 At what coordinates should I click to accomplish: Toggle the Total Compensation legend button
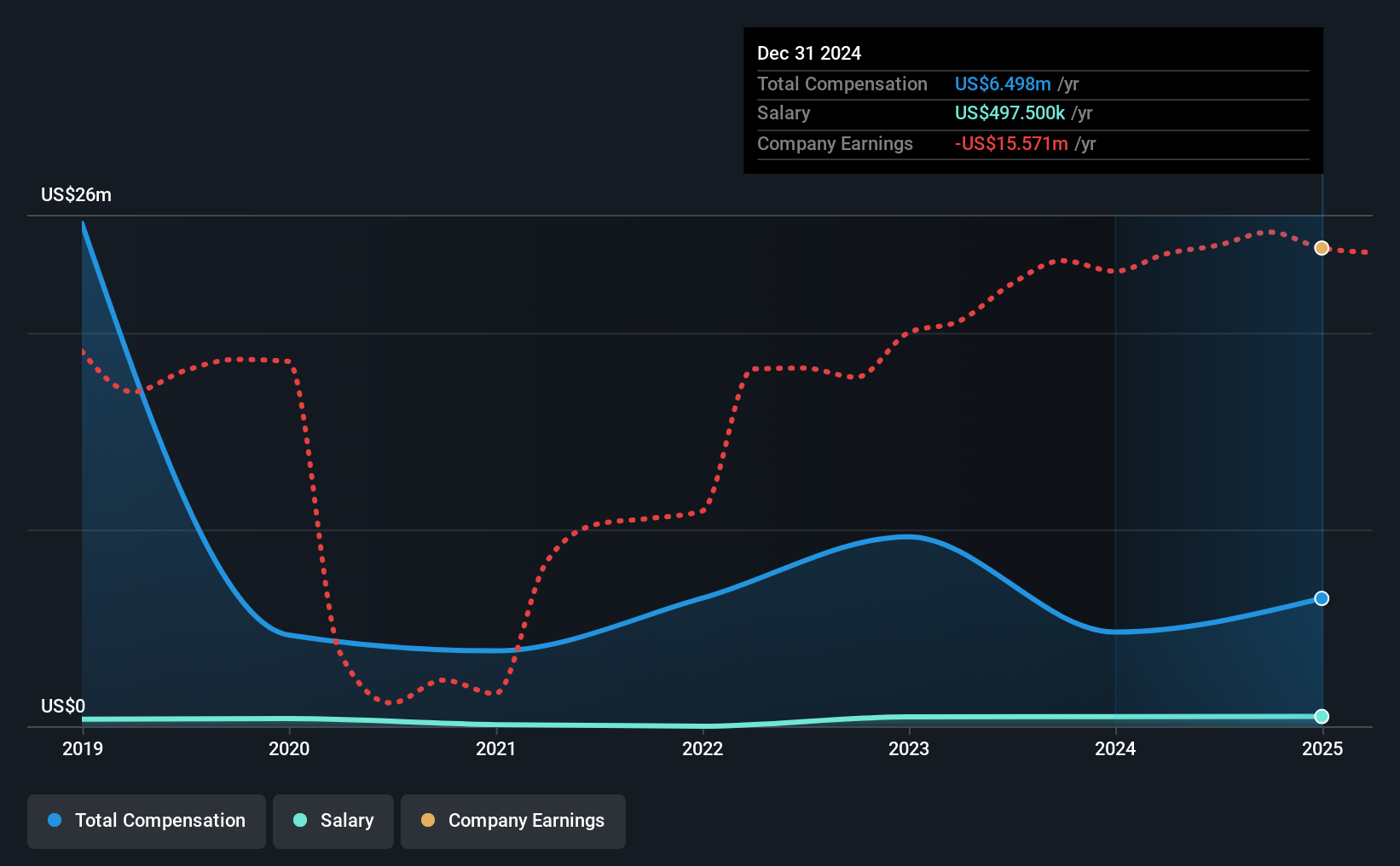[147, 821]
